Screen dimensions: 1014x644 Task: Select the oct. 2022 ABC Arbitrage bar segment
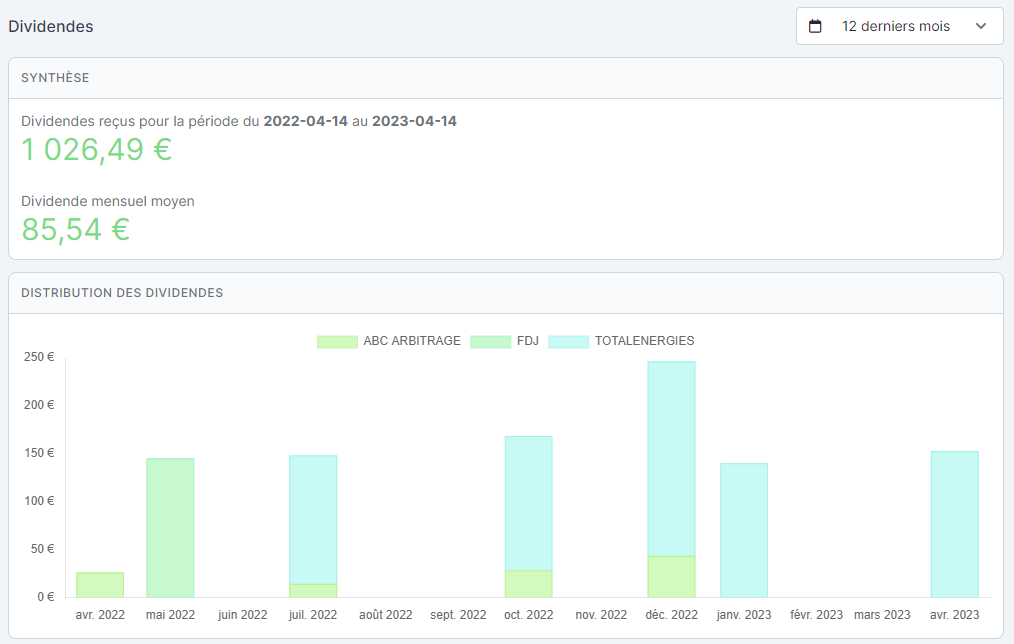(x=528, y=584)
